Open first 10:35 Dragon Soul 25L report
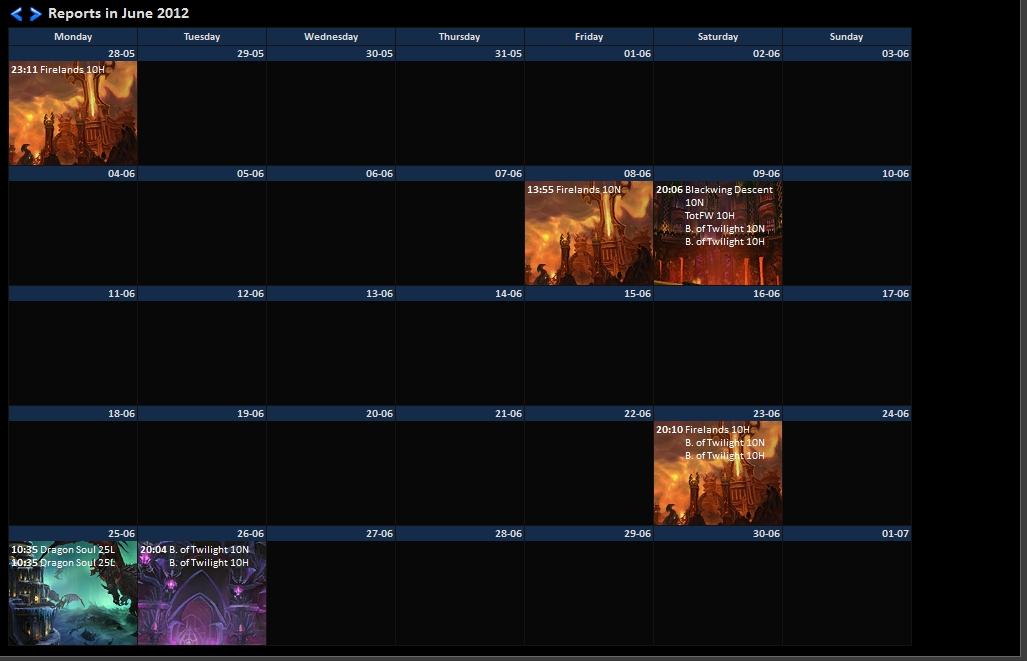 click(63, 550)
